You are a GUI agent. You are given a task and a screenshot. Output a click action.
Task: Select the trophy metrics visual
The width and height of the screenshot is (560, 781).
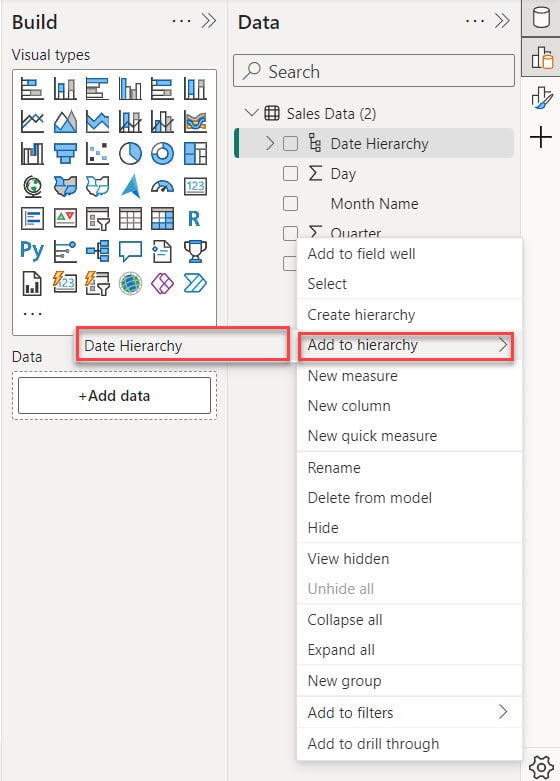tap(195, 251)
